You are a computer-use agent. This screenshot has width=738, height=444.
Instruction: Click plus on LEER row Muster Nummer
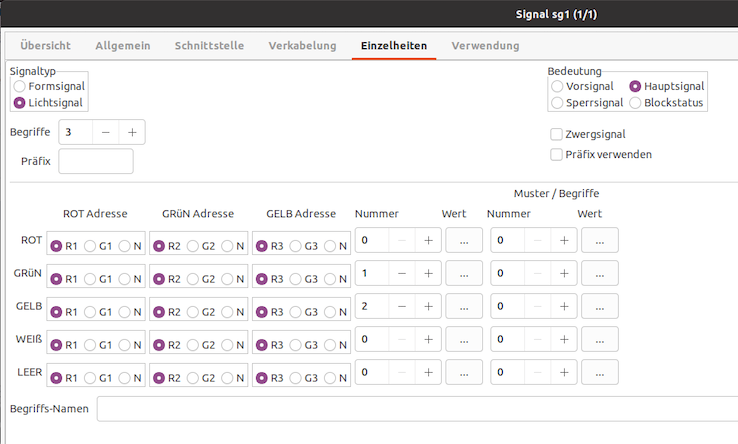564,372
